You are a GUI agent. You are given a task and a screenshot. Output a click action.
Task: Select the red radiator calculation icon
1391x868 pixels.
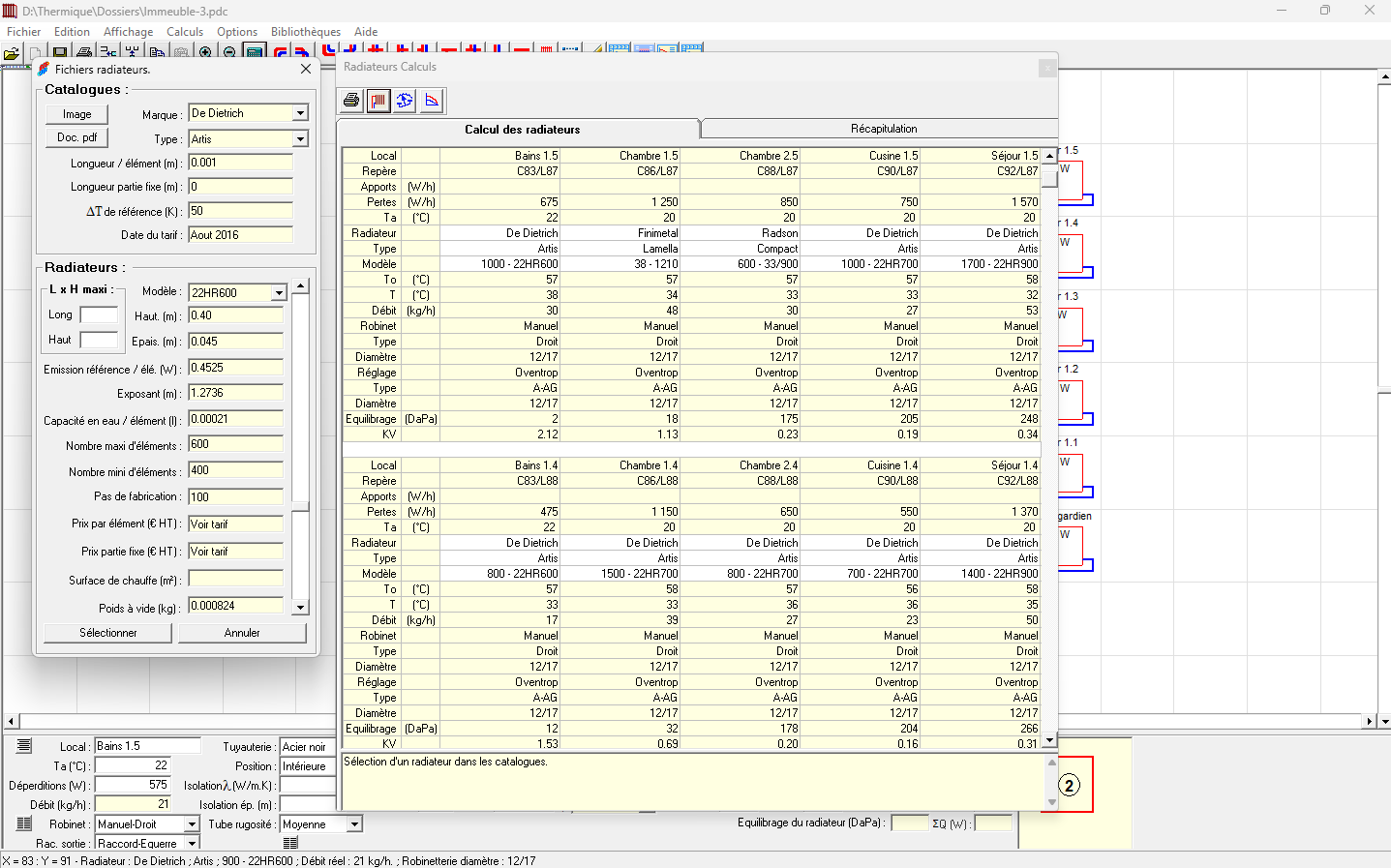point(378,101)
